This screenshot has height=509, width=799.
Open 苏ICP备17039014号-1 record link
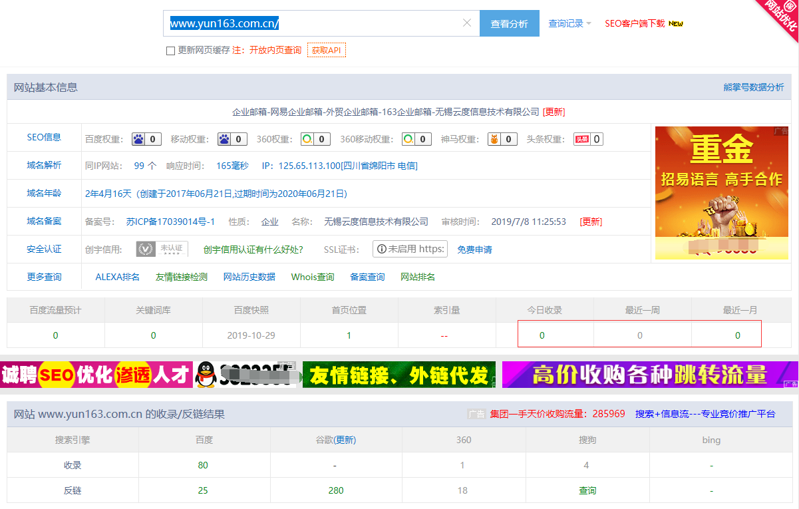(x=170, y=222)
